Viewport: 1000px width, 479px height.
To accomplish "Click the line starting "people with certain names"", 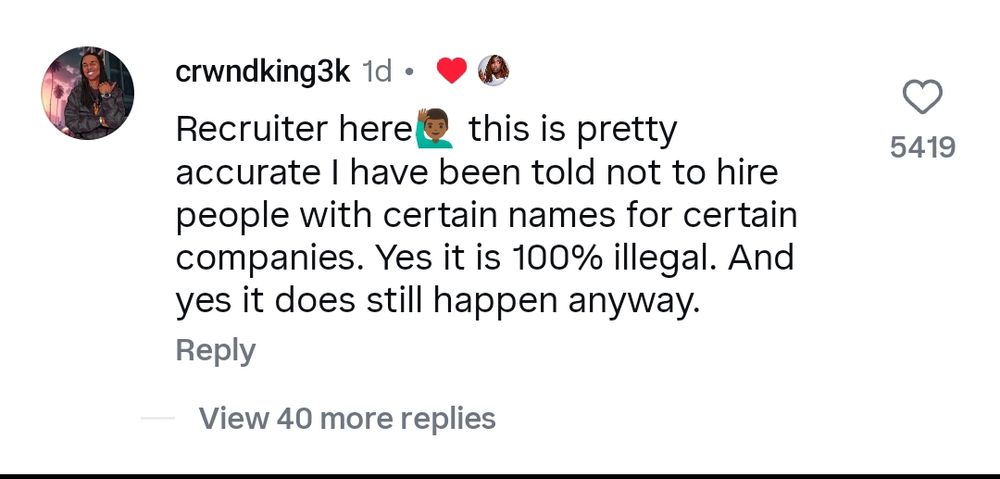I will [x=486, y=216].
